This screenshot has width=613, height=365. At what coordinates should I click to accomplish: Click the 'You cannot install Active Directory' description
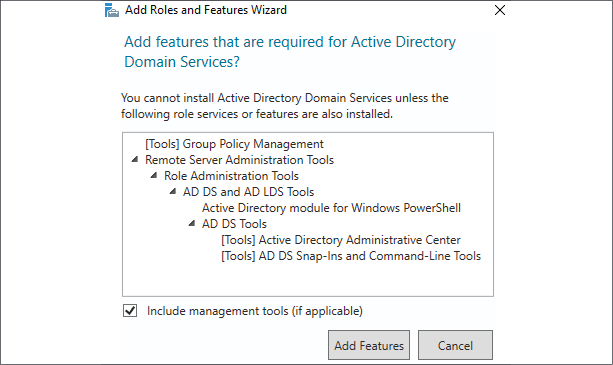coord(285,106)
